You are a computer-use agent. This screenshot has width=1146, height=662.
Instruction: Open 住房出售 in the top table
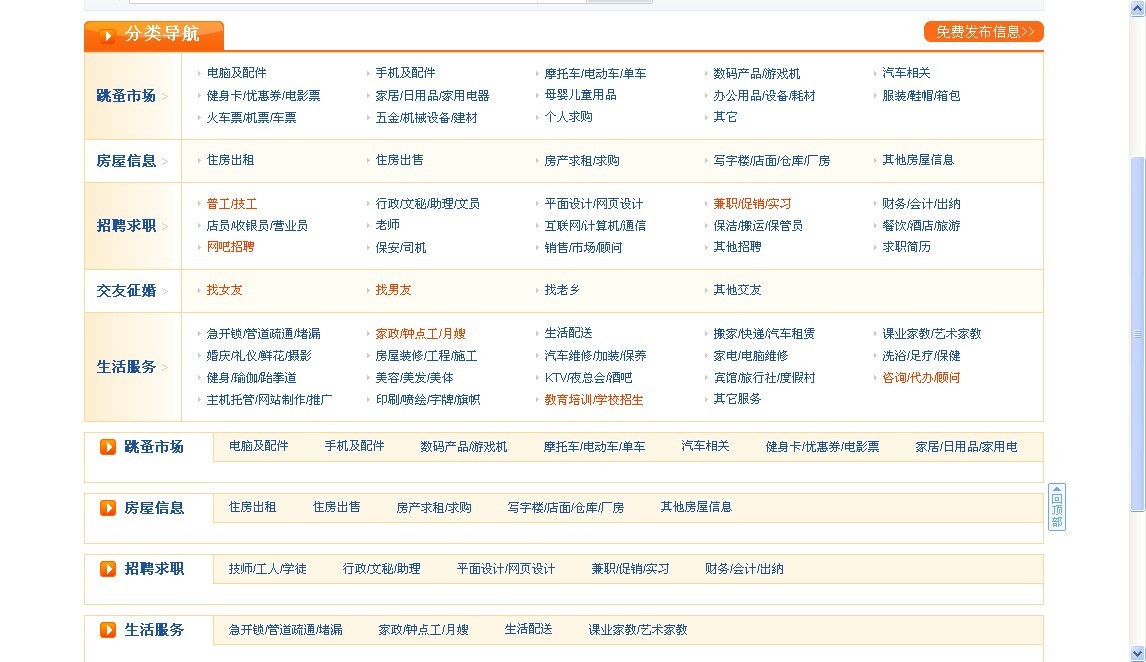click(399, 160)
